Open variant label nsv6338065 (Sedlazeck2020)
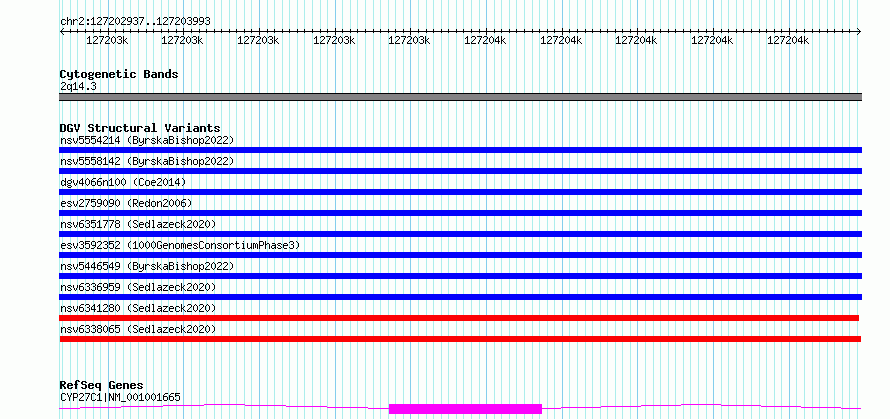Image resolution: width=890 pixels, height=419 pixels. tap(138, 329)
